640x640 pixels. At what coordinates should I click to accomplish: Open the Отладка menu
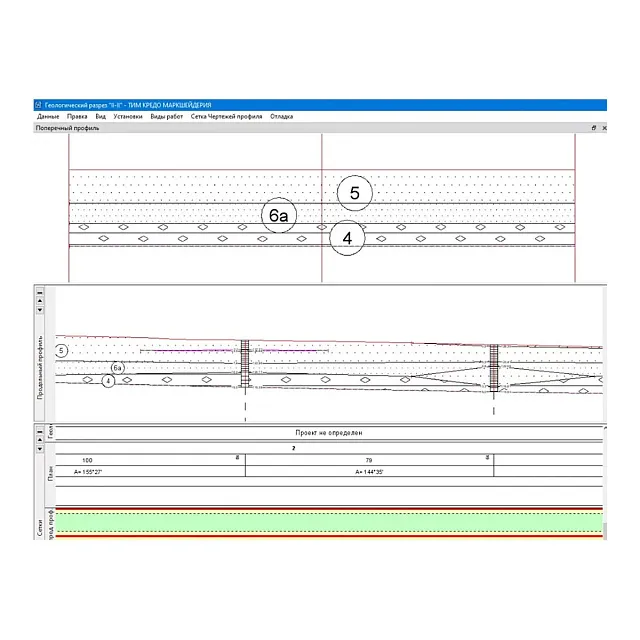(x=281, y=117)
